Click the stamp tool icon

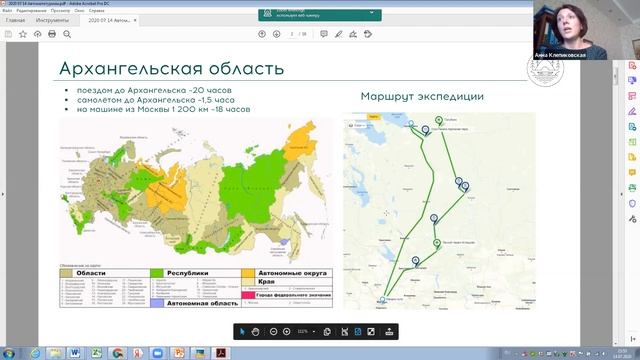tap(368, 34)
